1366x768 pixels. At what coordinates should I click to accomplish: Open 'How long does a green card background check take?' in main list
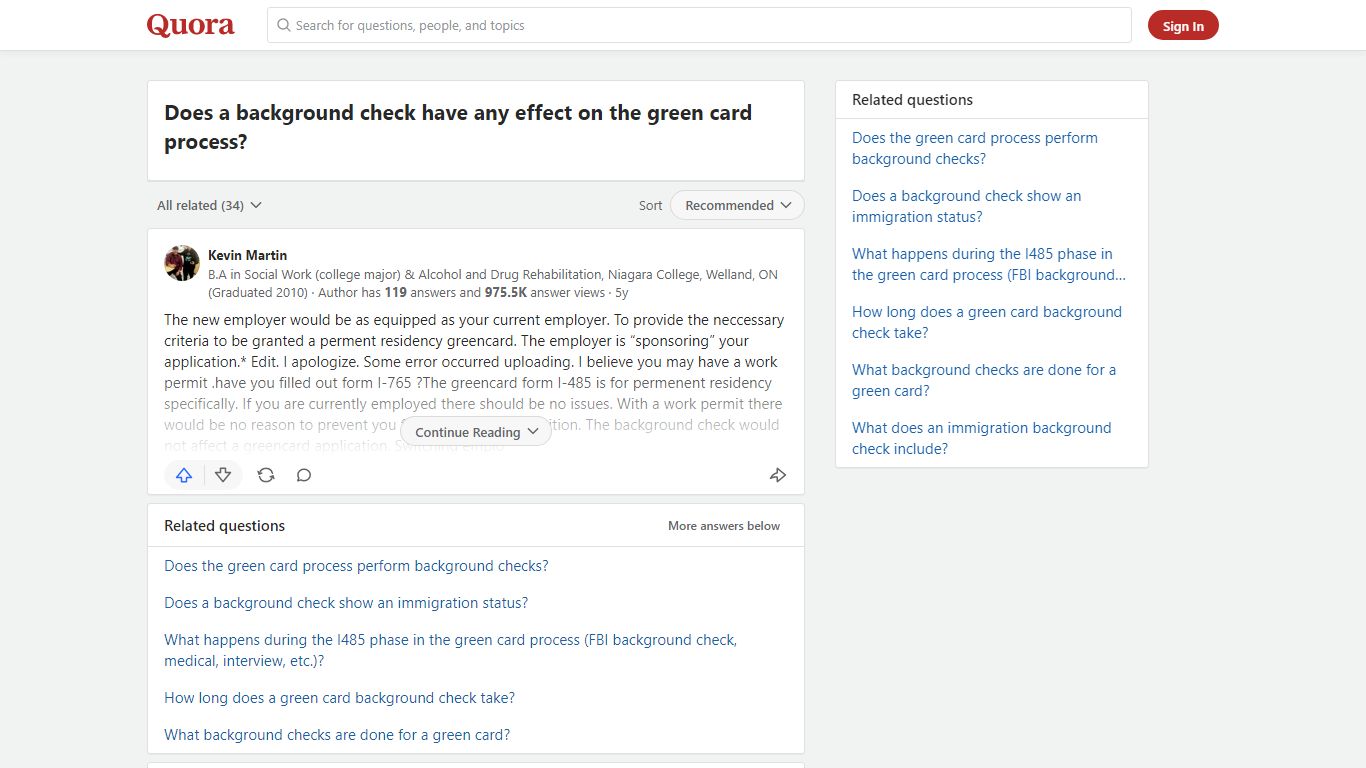[x=339, y=698]
